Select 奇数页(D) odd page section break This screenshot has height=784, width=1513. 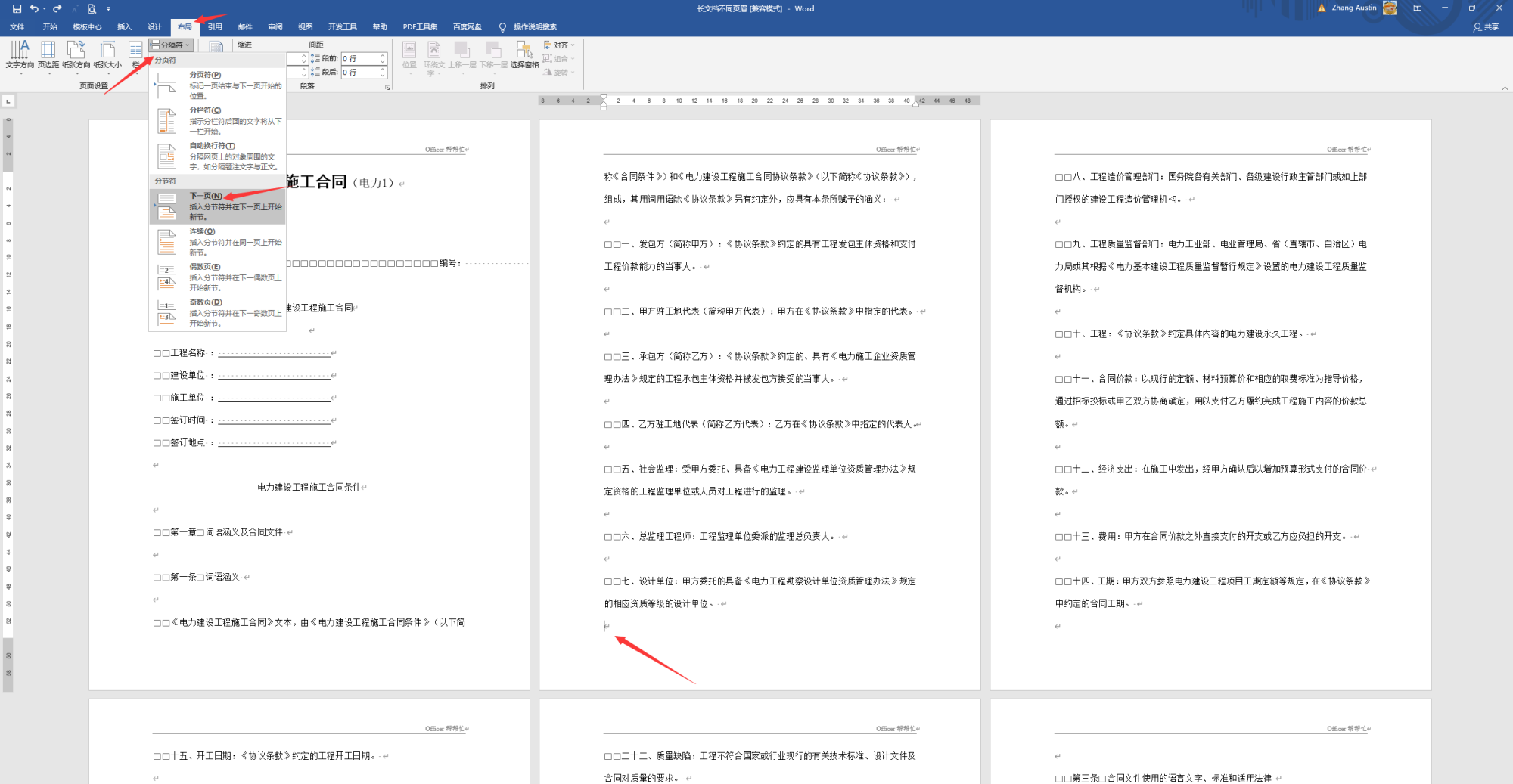pos(218,312)
